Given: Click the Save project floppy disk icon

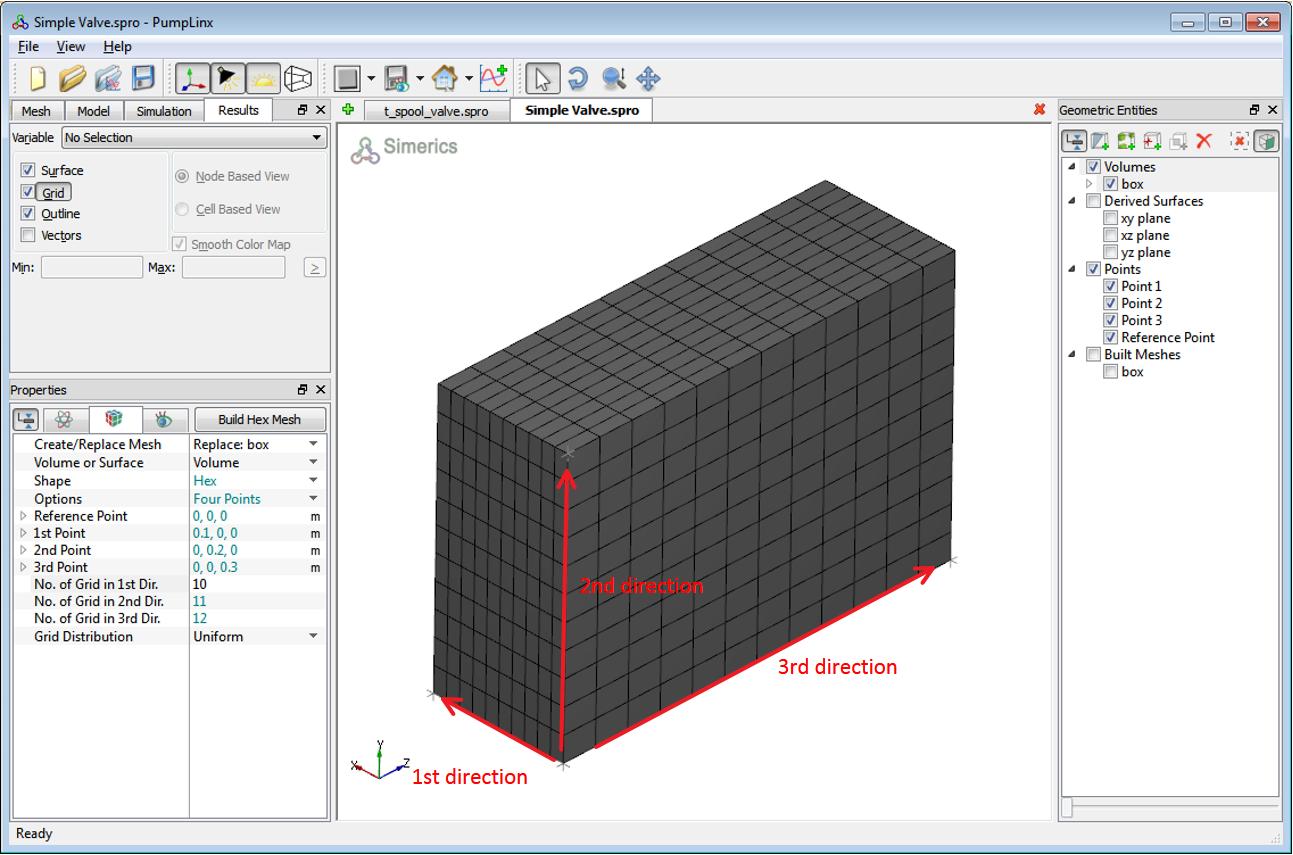Looking at the screenshot, I should [144, 78].
